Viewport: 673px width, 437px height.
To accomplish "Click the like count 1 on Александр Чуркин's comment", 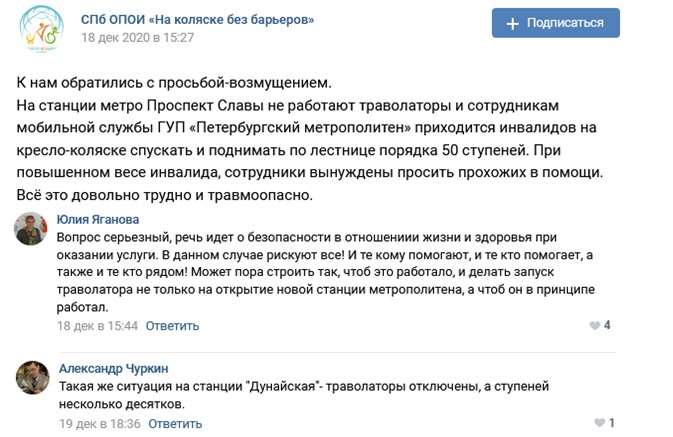I will click(612, 423).
